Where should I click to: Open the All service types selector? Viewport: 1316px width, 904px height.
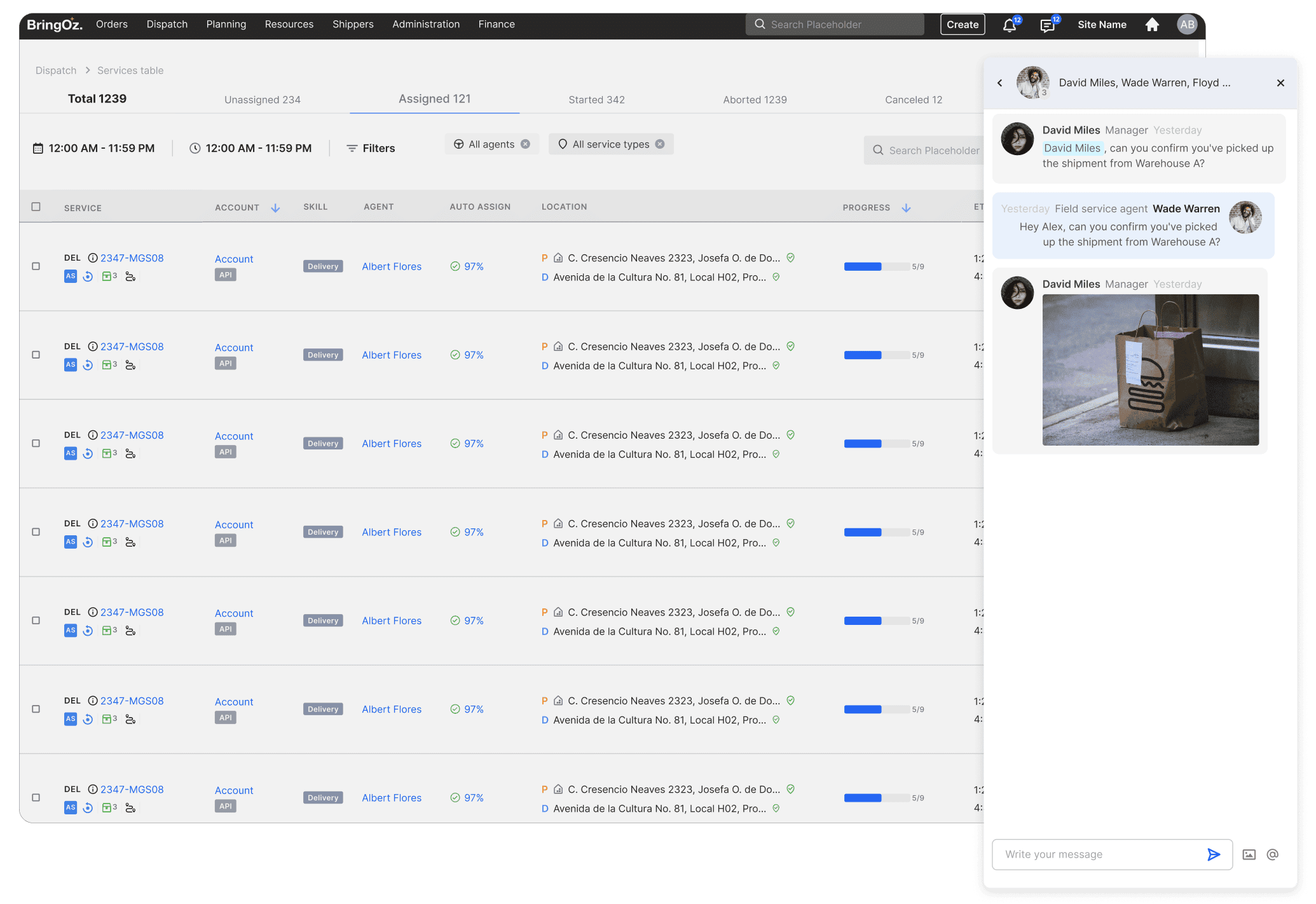pos(610,144)
